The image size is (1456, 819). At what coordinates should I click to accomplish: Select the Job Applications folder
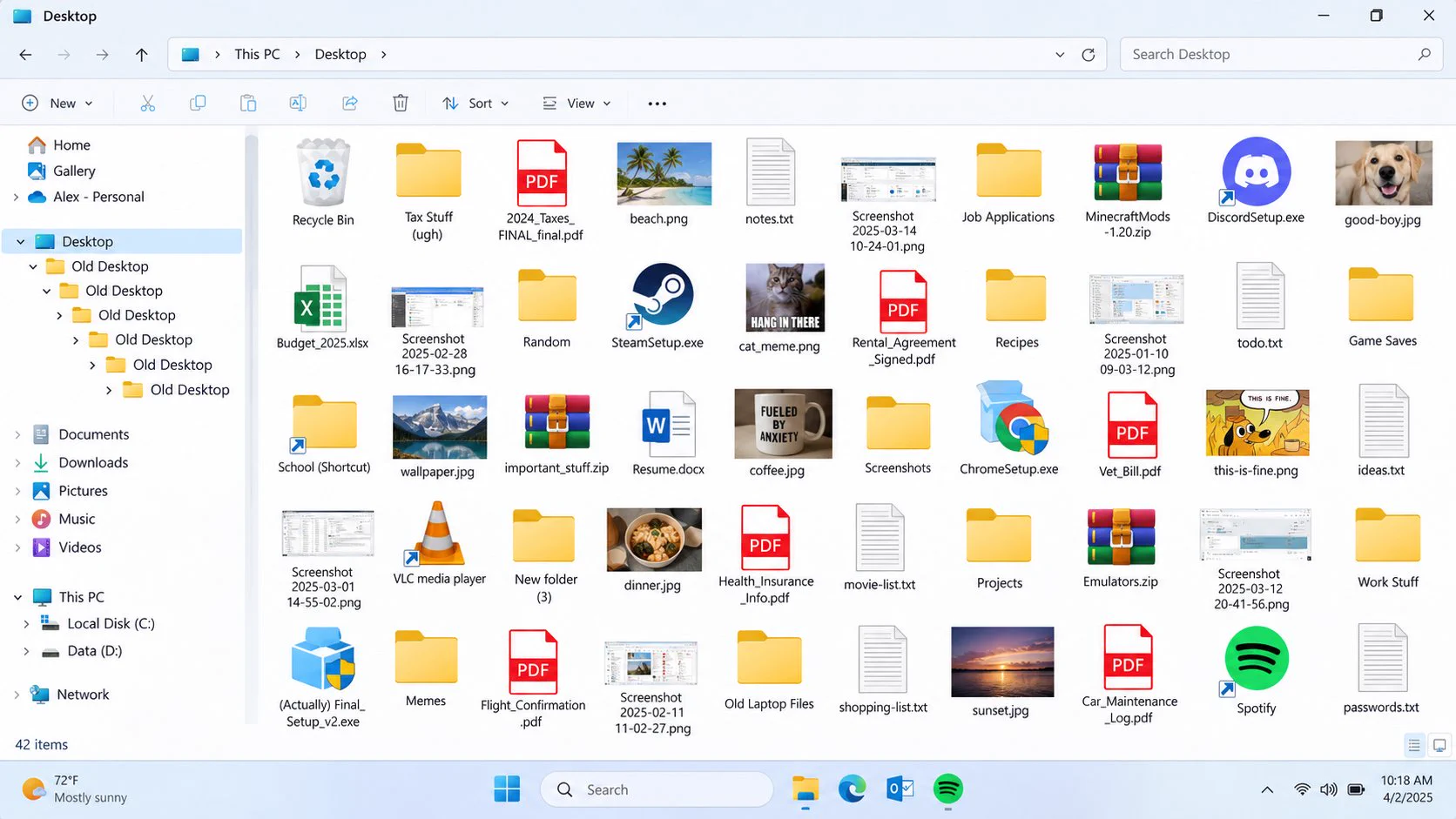coord(1008,170)
